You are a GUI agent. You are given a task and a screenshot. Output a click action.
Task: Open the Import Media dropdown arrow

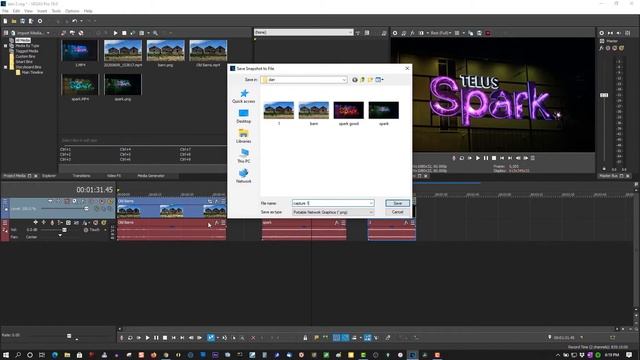coord(48,33)
